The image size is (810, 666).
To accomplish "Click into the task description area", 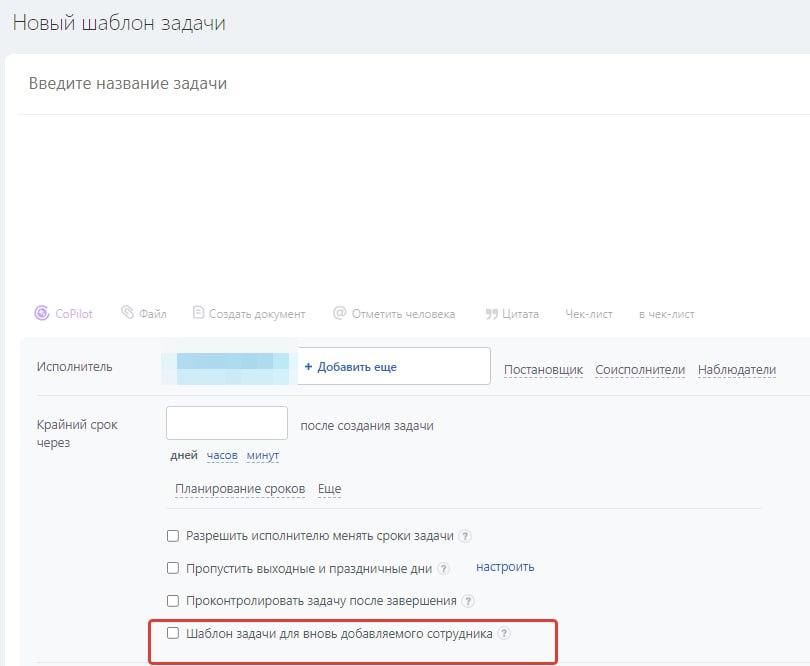I will 413,204.
